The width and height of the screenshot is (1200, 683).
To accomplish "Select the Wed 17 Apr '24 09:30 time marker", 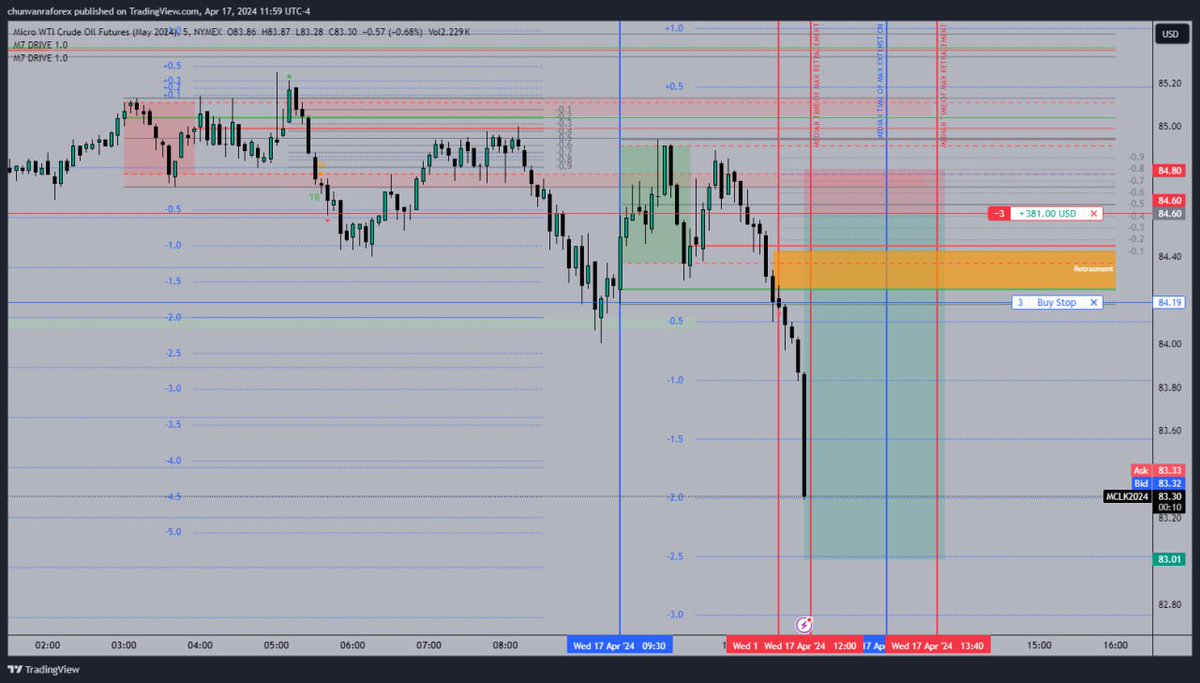I will tap(618, 646).
